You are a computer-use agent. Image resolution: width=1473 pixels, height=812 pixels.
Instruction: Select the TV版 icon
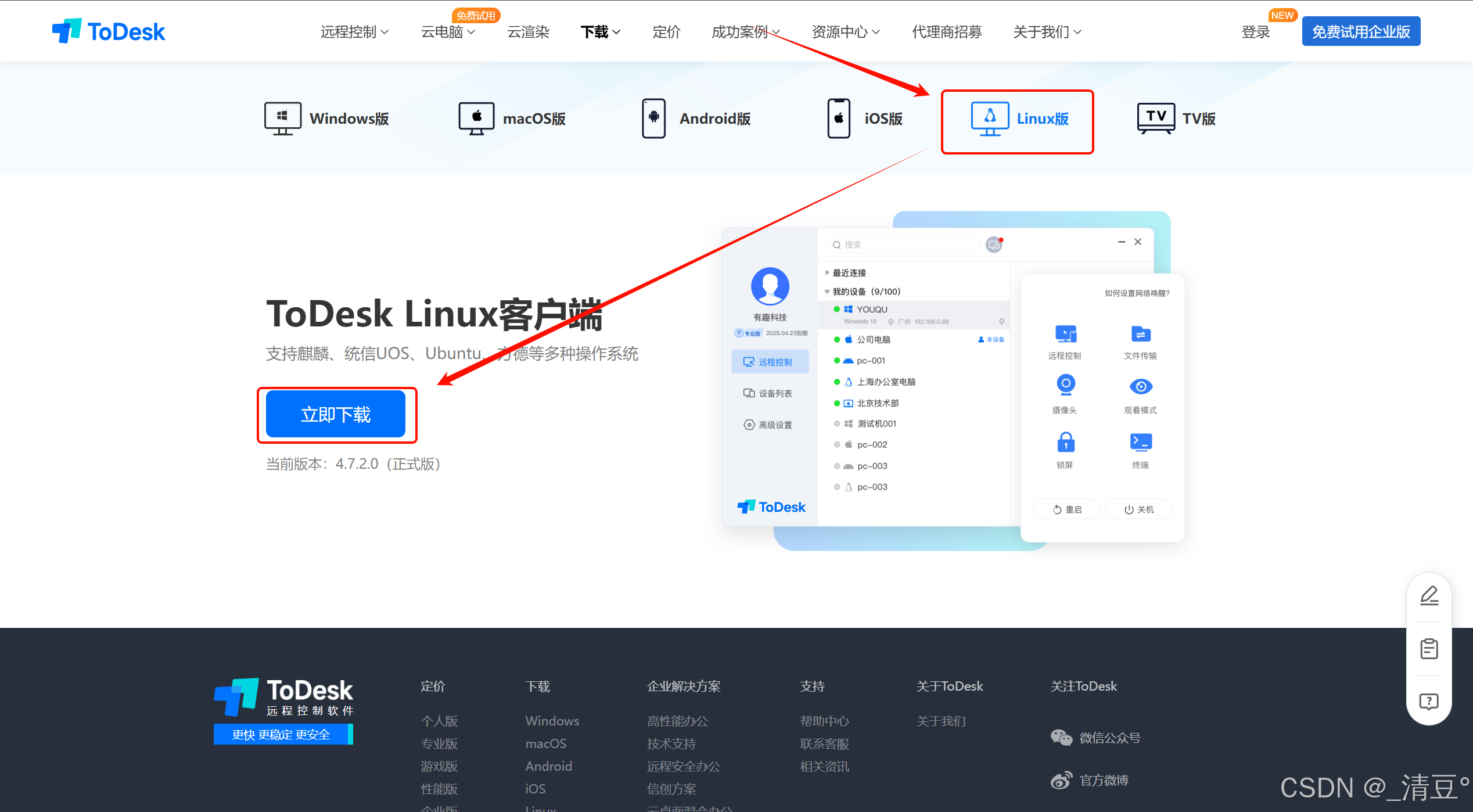(x=1155, y=118)
